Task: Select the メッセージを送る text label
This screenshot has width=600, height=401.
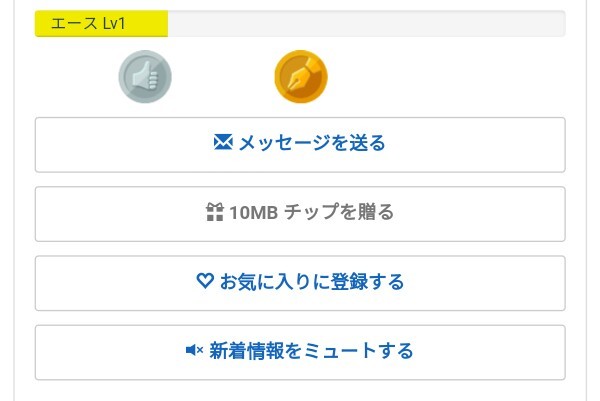Action: click(311, 143)
